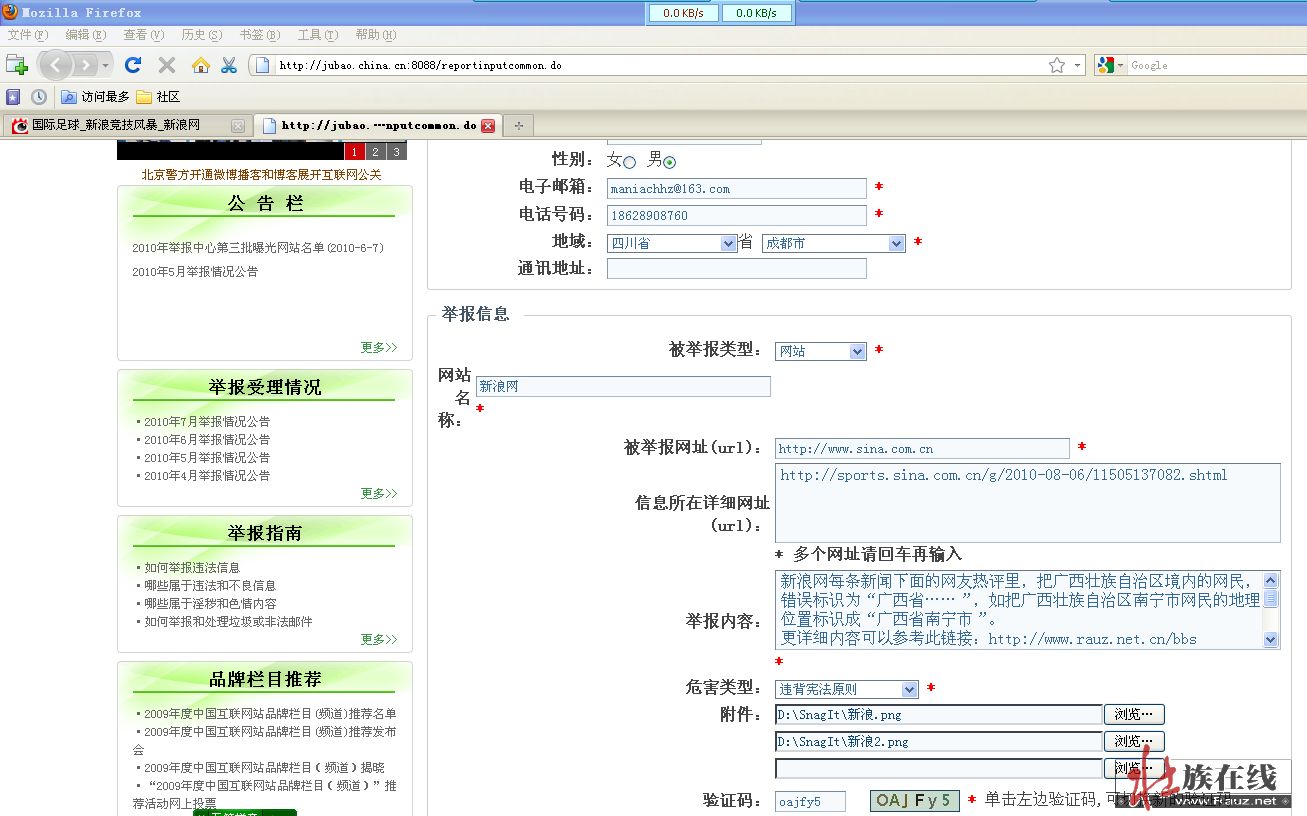Open the 四川省 province dropdown
The image size is (1307, 816).
pyautogui.click(x=672, y=243)
